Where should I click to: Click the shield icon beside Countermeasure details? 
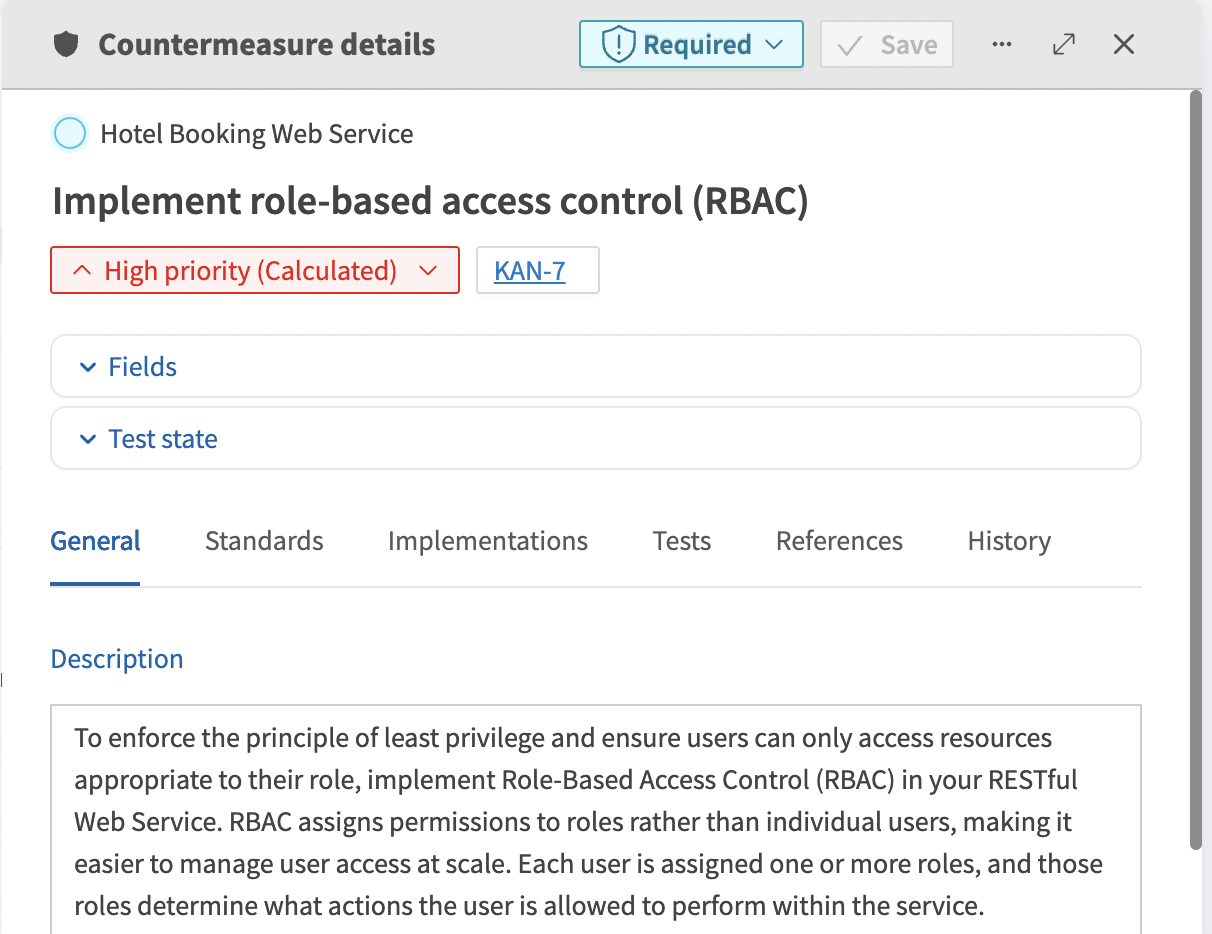click(66, 45)
